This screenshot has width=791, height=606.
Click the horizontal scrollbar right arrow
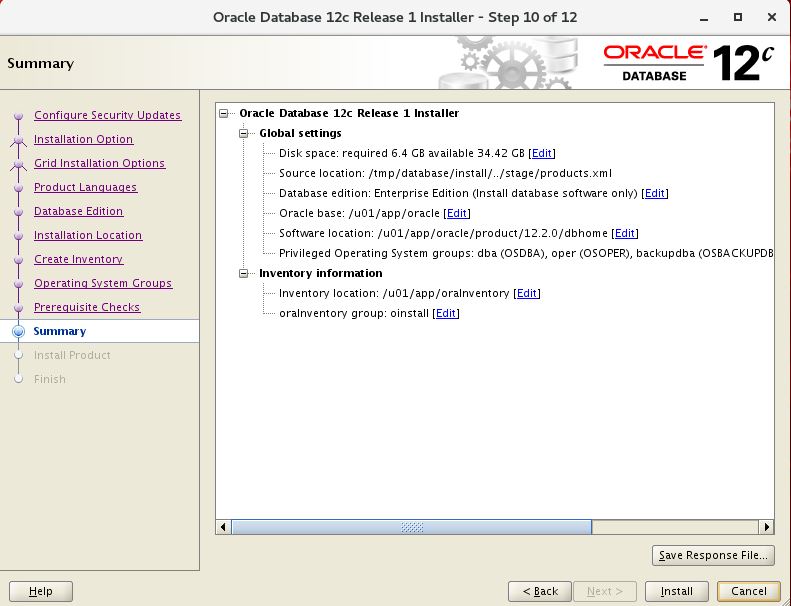[767, 527]
